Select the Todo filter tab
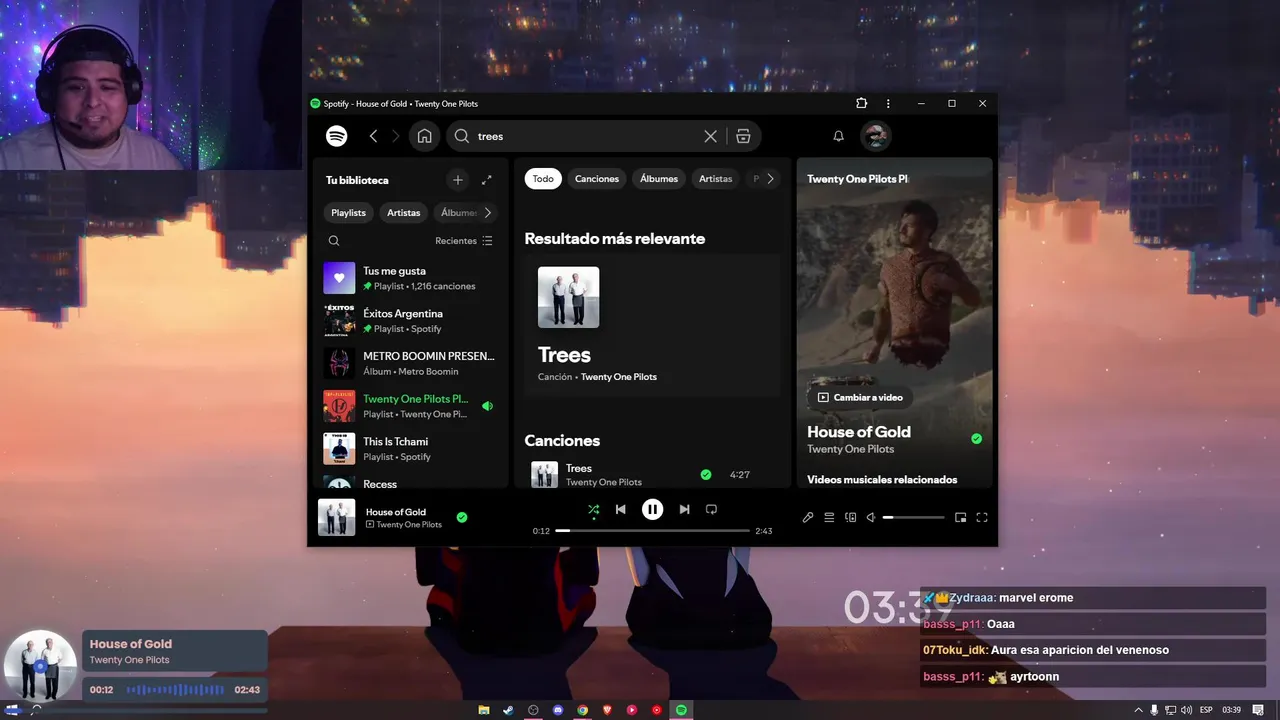The height and width of the screenshot is (720, 1280). [543, 179]
